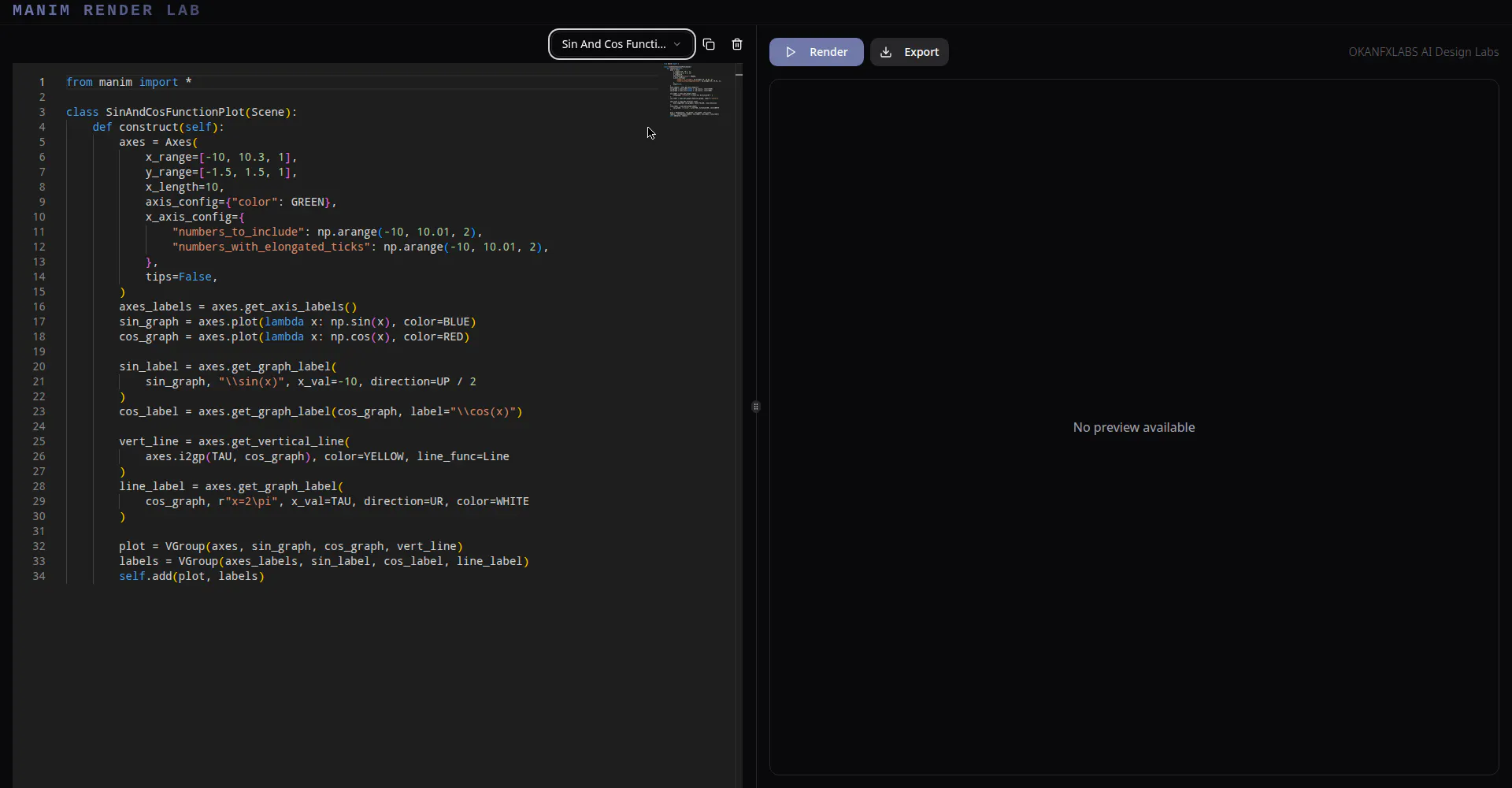The height and width of the screenshot is (788, 1512).
Task: Click the trash delete icon
Action: (x=737, y=44)
